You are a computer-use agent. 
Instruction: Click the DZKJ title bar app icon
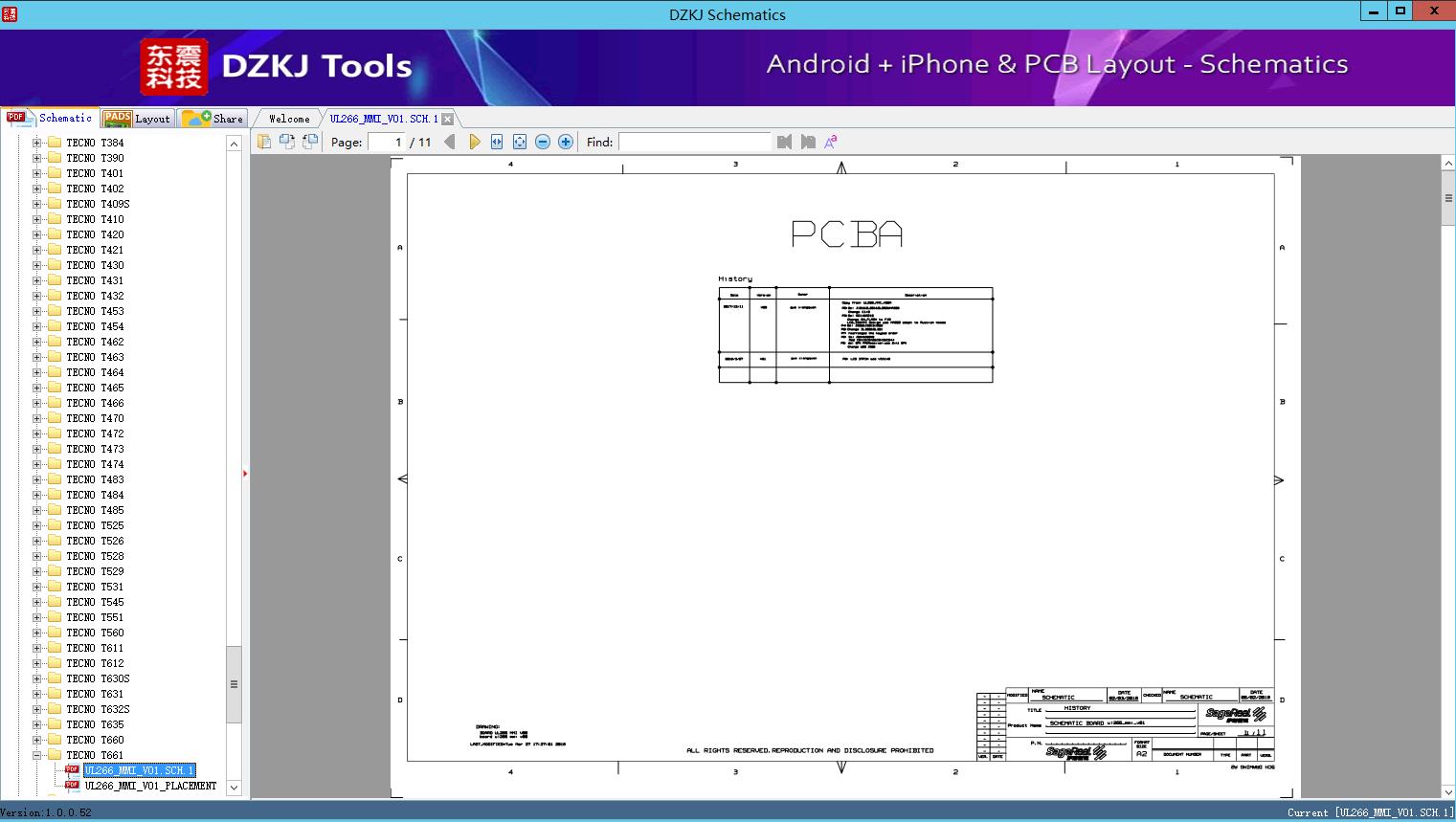[x=10, y=14]
